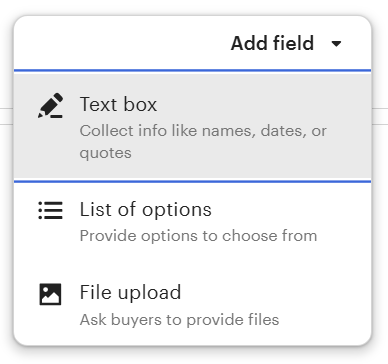Click 'Ask buyers to provide files' description
The width and height of the screenshot is (388, 364).
179,320
